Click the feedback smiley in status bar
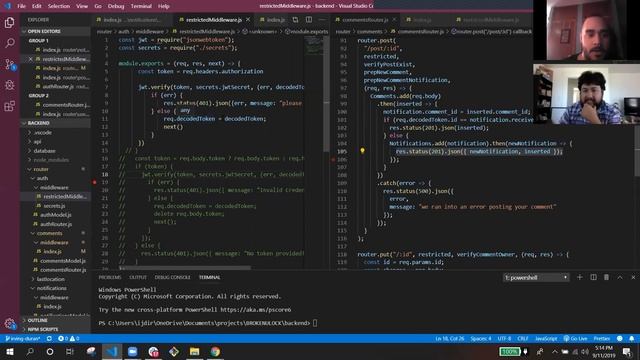The width and height of the screenshot is (640, 360). pyautogui.click(x=620, y=338)
